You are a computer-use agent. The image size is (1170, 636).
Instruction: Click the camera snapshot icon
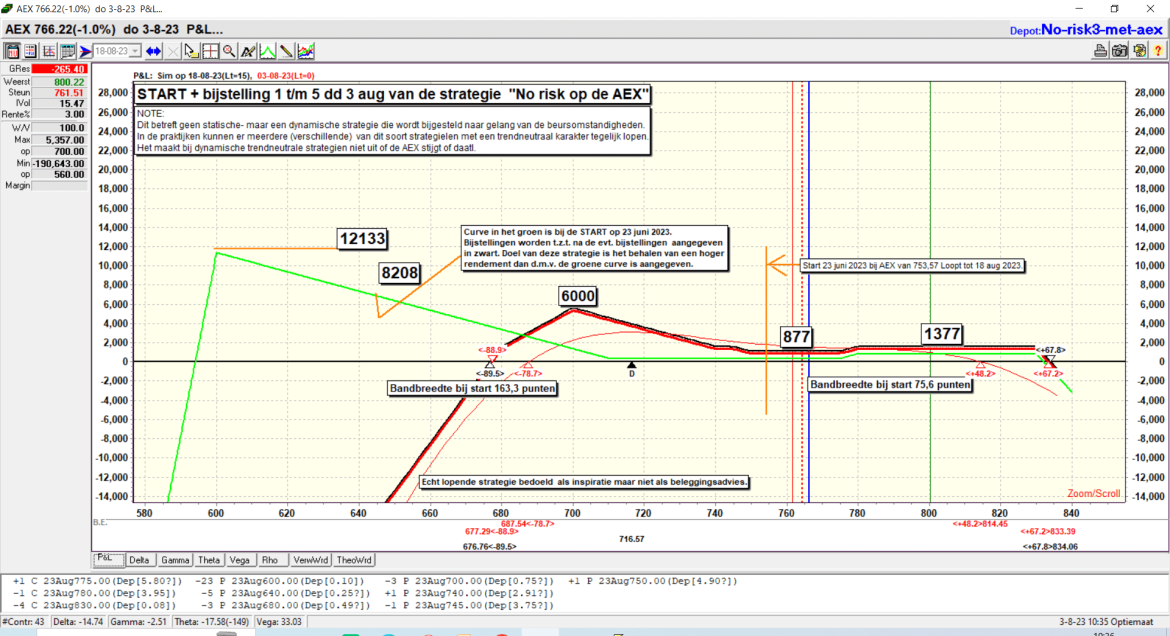1119,52
